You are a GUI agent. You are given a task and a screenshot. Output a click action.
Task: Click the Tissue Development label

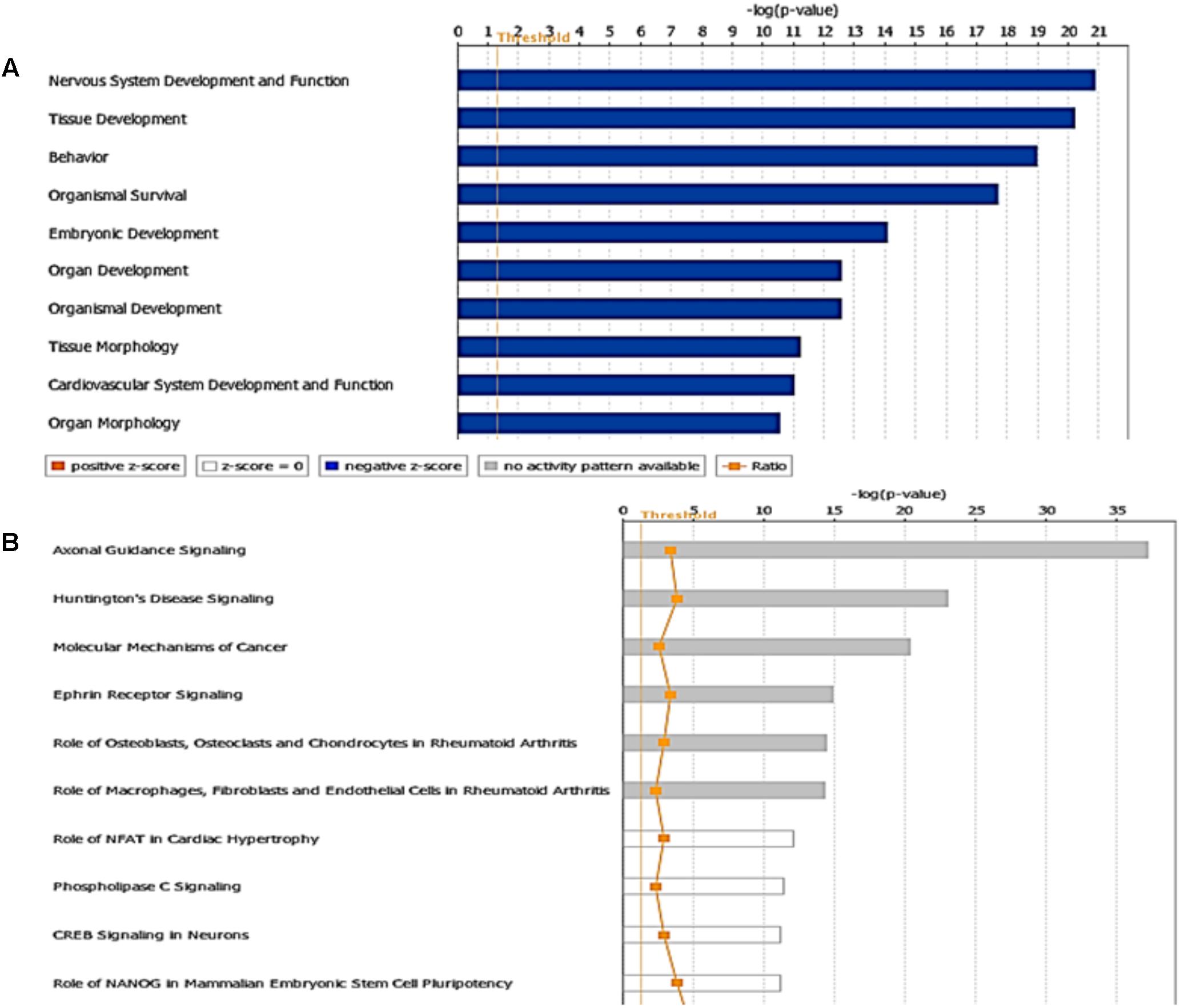pos(118,119)
